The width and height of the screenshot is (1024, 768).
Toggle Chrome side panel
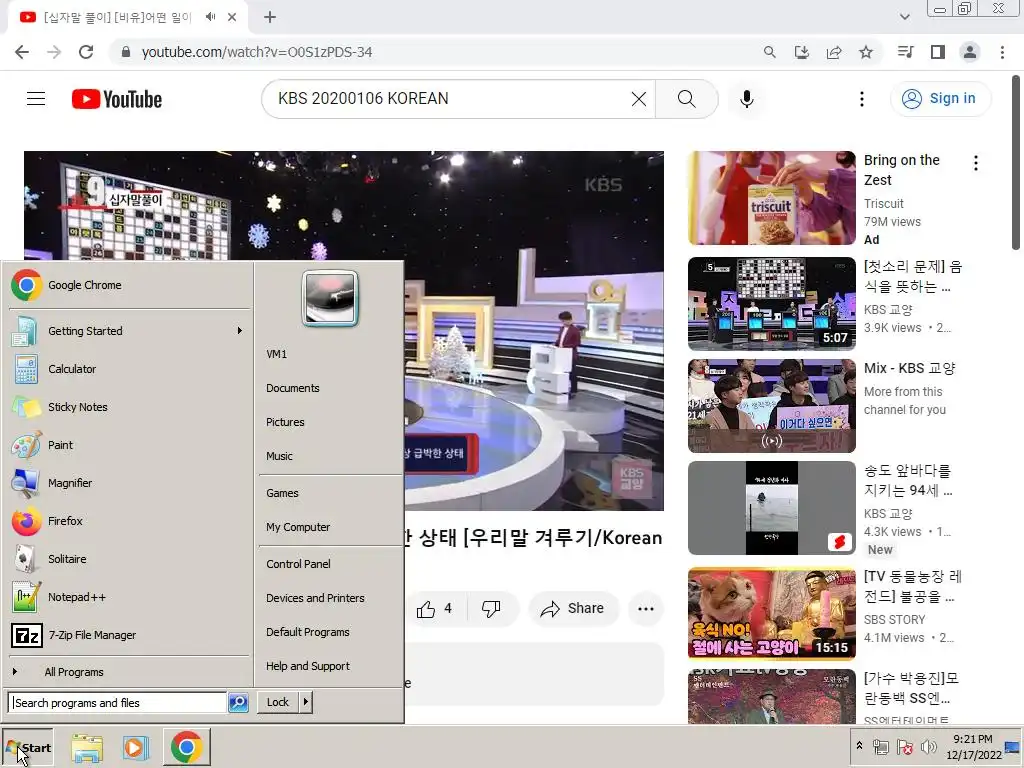click(x=938, y=52)
